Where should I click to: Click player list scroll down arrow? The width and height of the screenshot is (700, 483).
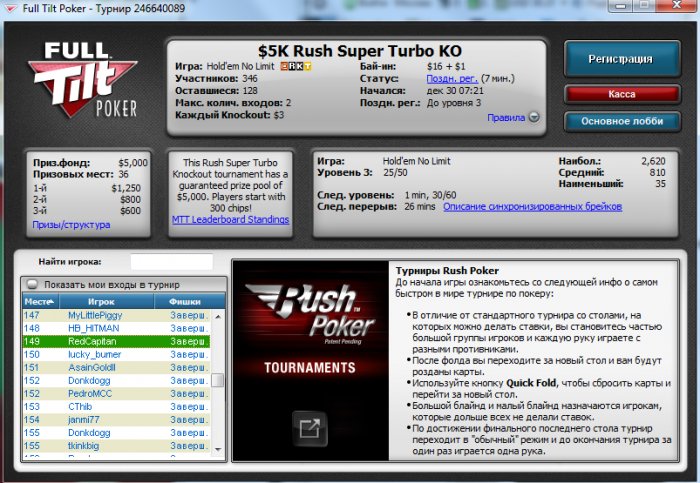pos(218,449)
